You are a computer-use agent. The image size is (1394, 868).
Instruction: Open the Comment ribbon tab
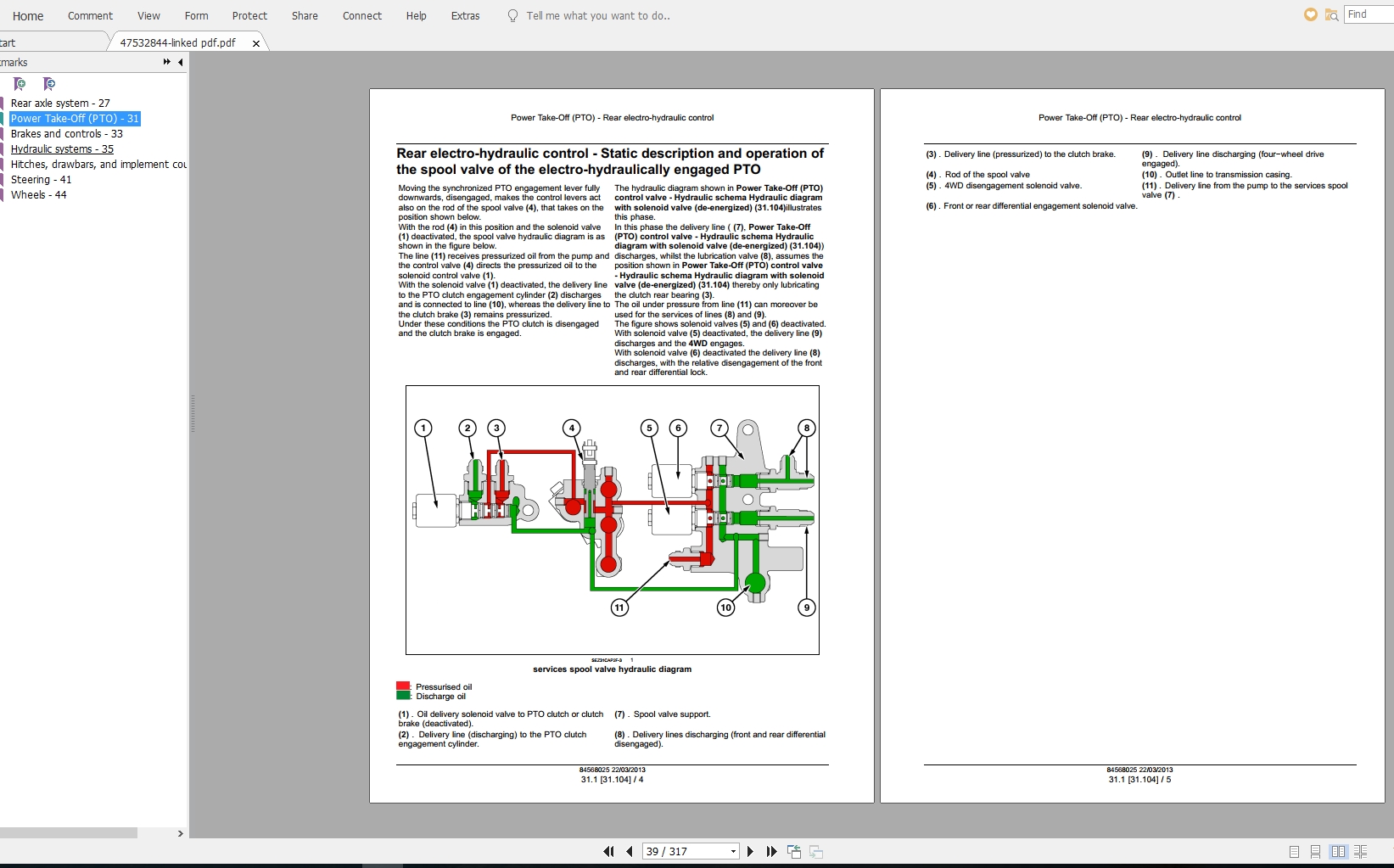(90, 15)
